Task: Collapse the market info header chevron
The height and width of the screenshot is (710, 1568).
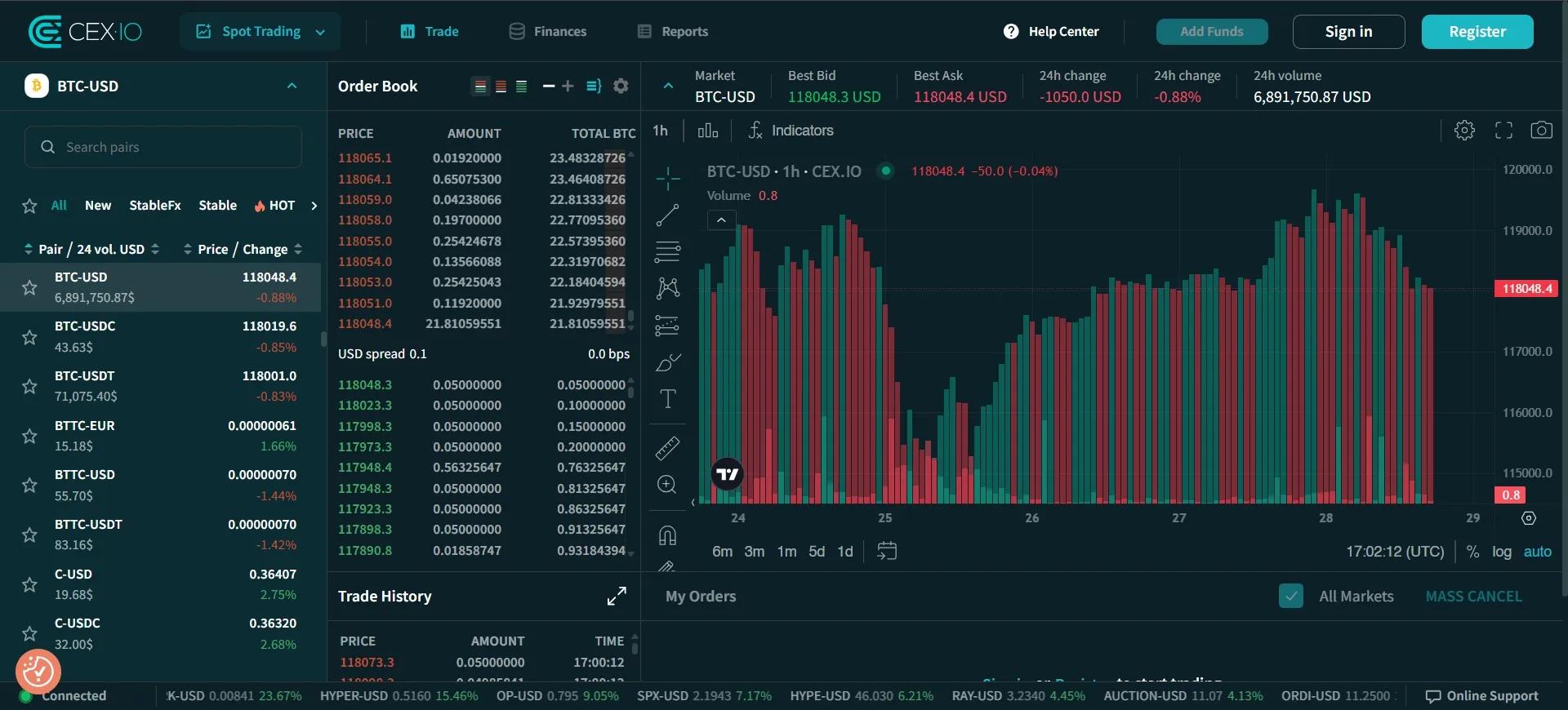Action: tap(667, 86)
